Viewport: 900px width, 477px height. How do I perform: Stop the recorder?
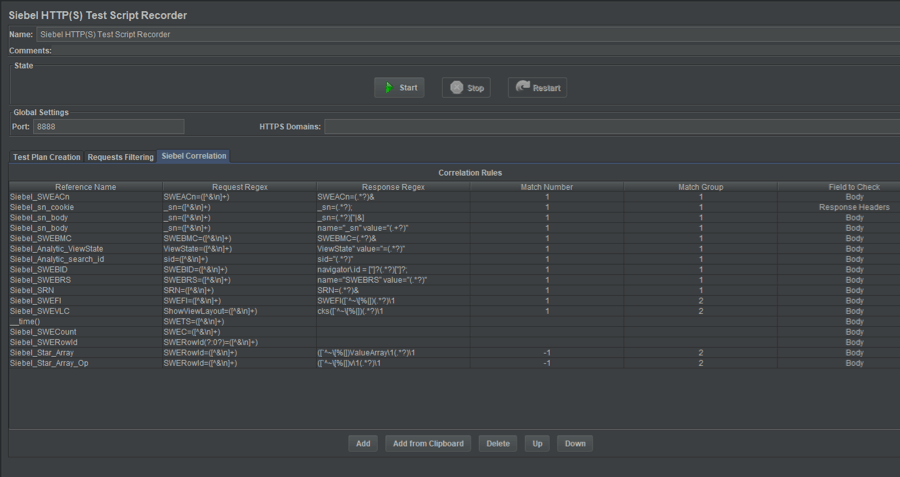[466, 88]
